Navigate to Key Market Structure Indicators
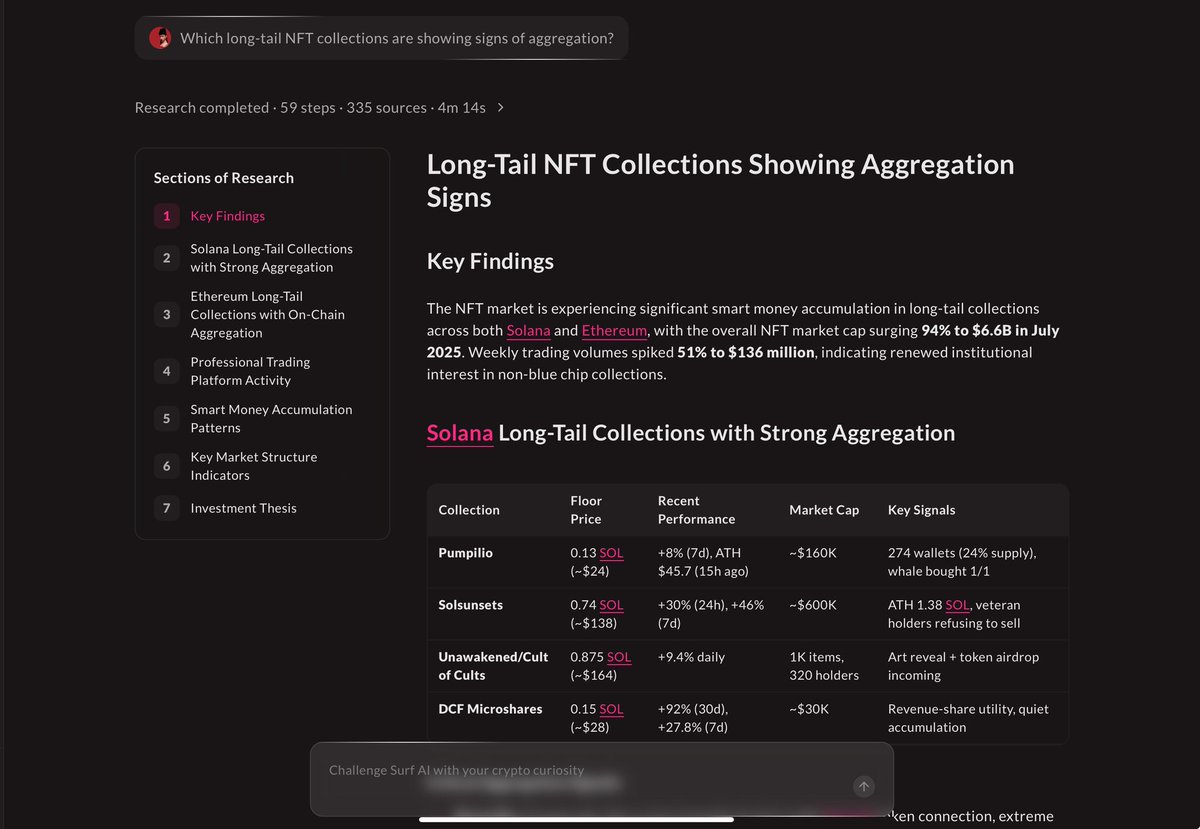Viewport: 1200px width, 829px height. pyautogui.click(x=254, y=466)
